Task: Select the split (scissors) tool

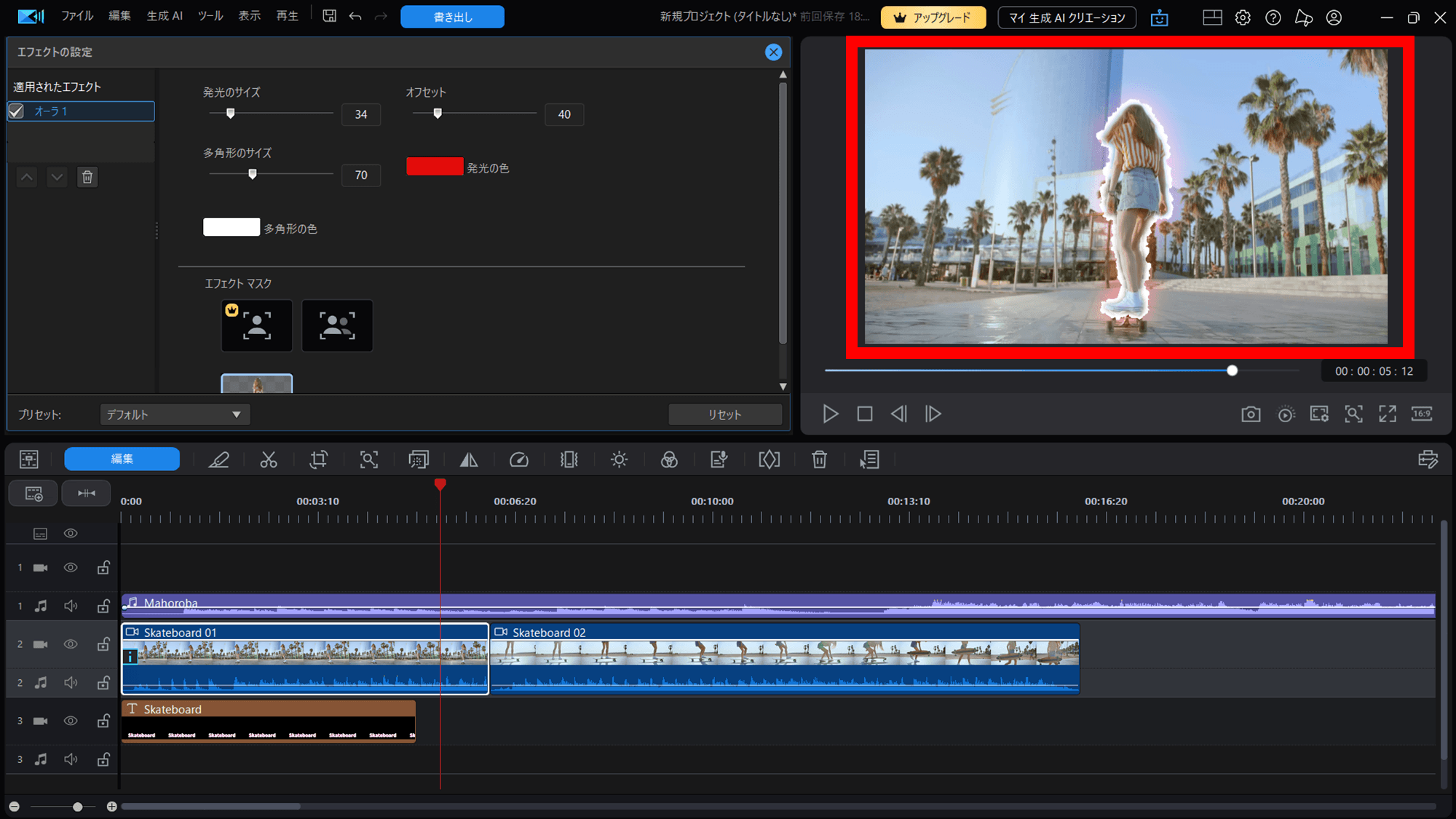Action: 269,459
